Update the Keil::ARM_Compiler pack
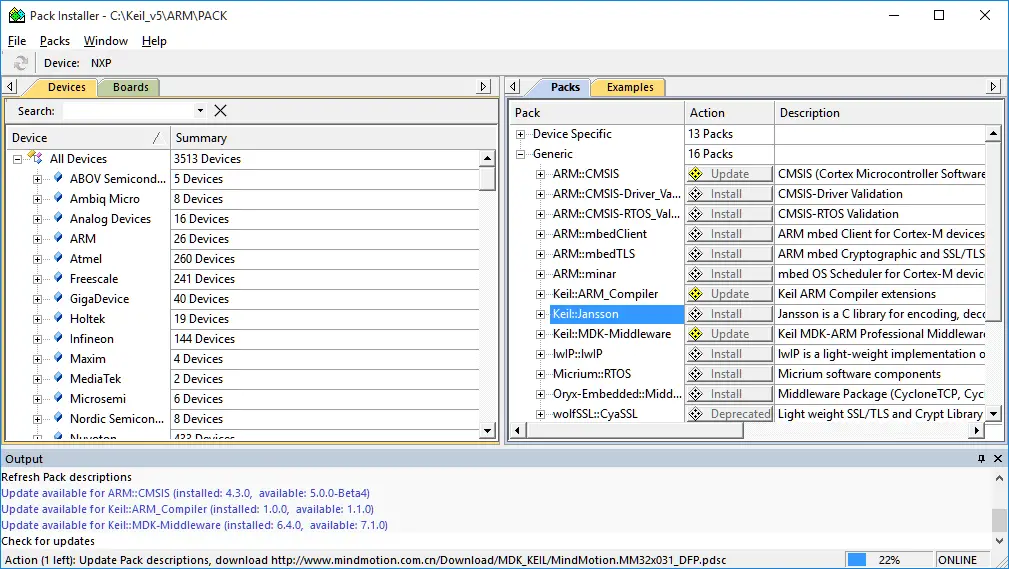The width and height of the screenshot is (1009, 569). coord(729,294)
